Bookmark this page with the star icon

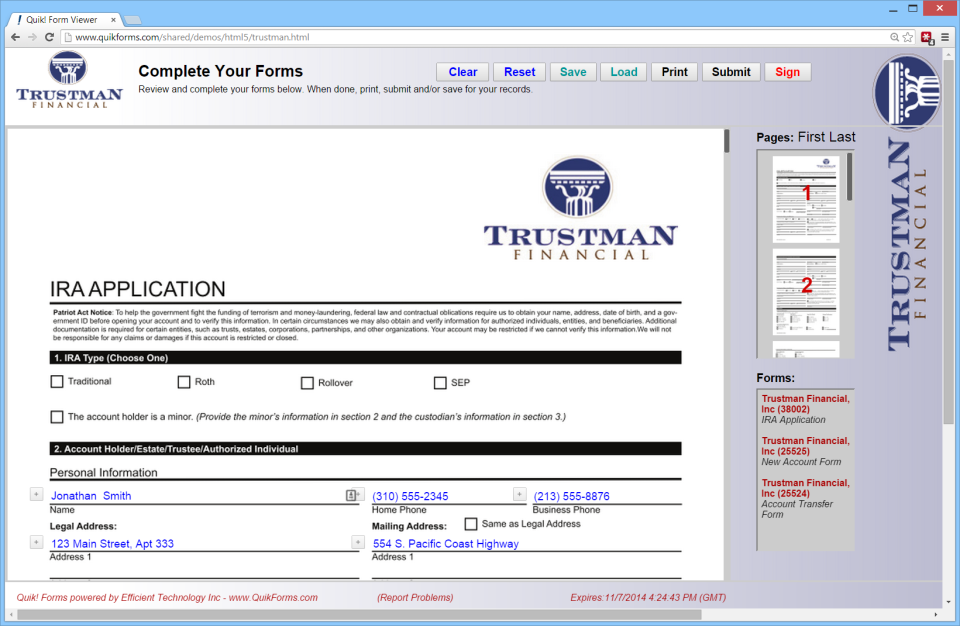[908, 37]
